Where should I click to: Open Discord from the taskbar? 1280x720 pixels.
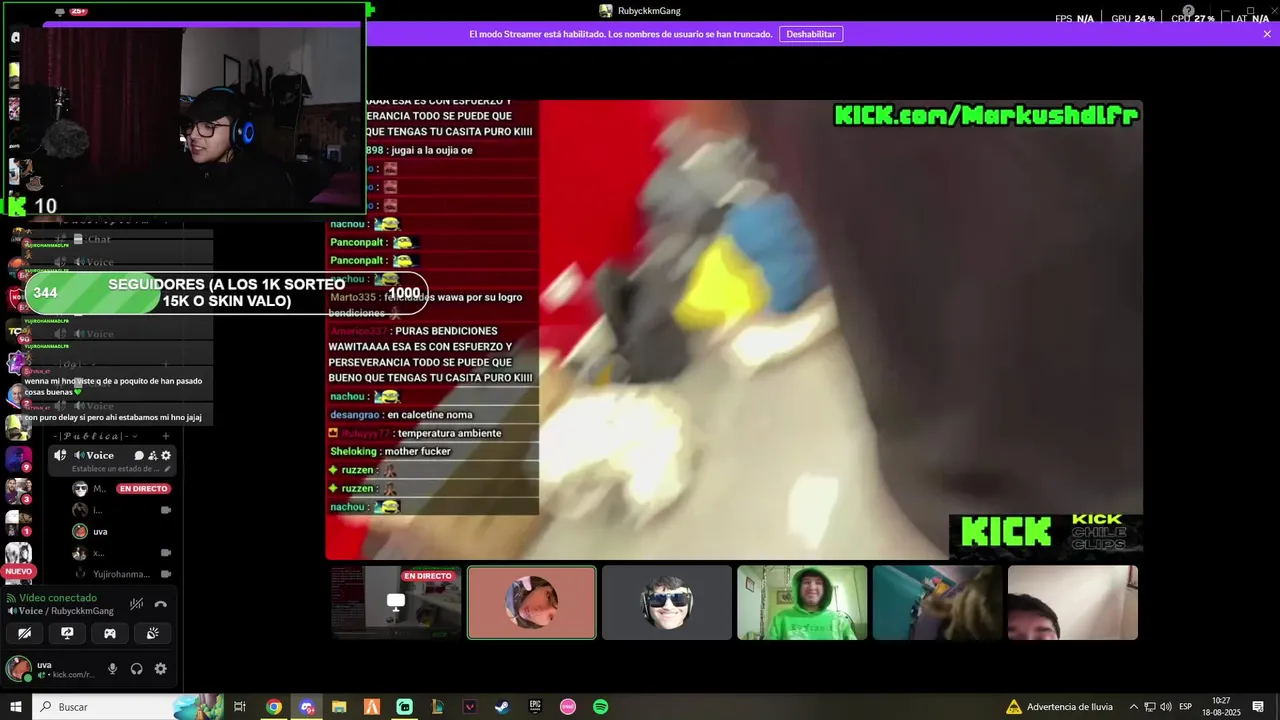(x=307, y=706)
